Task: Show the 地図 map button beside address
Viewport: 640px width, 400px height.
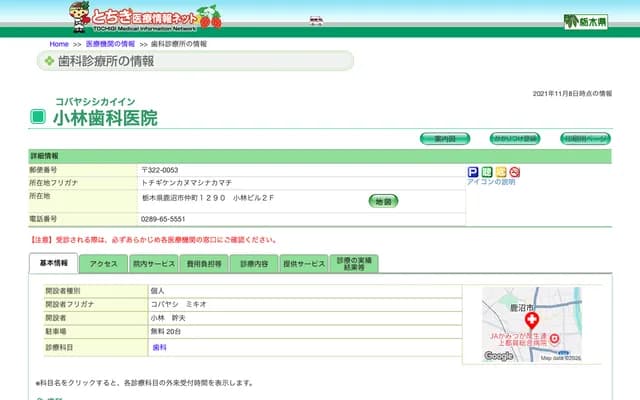Action: pyautogui.click(x=383, y=201)
